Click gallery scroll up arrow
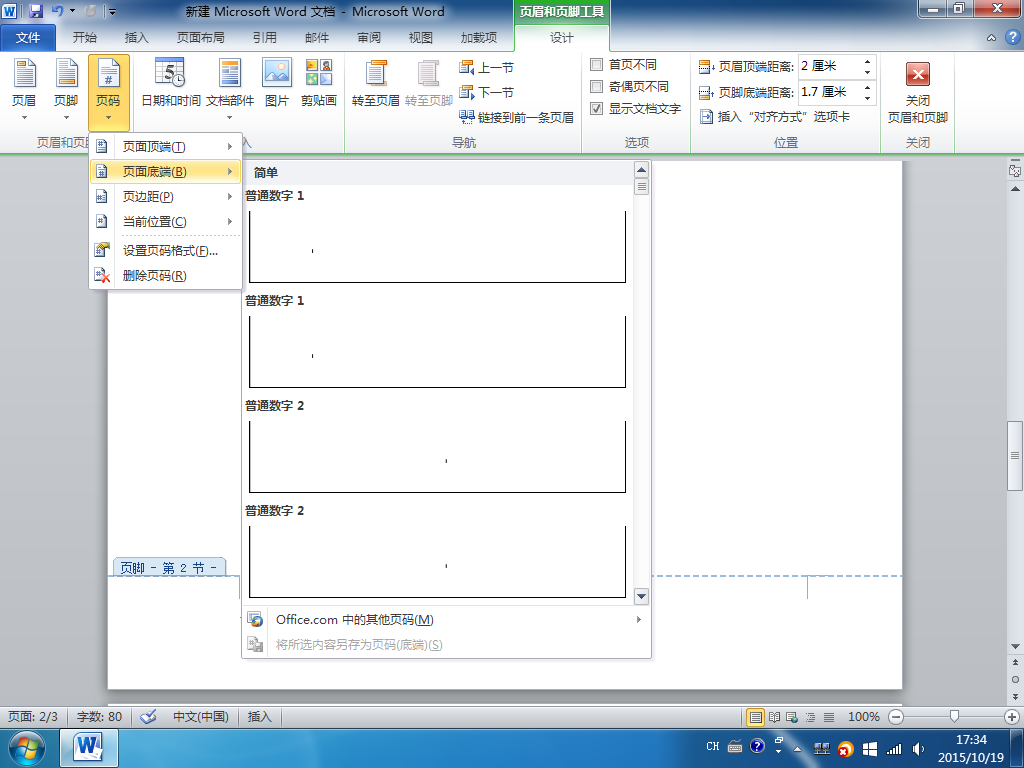The image size is (1024, 768). click(x=641, y=170)
